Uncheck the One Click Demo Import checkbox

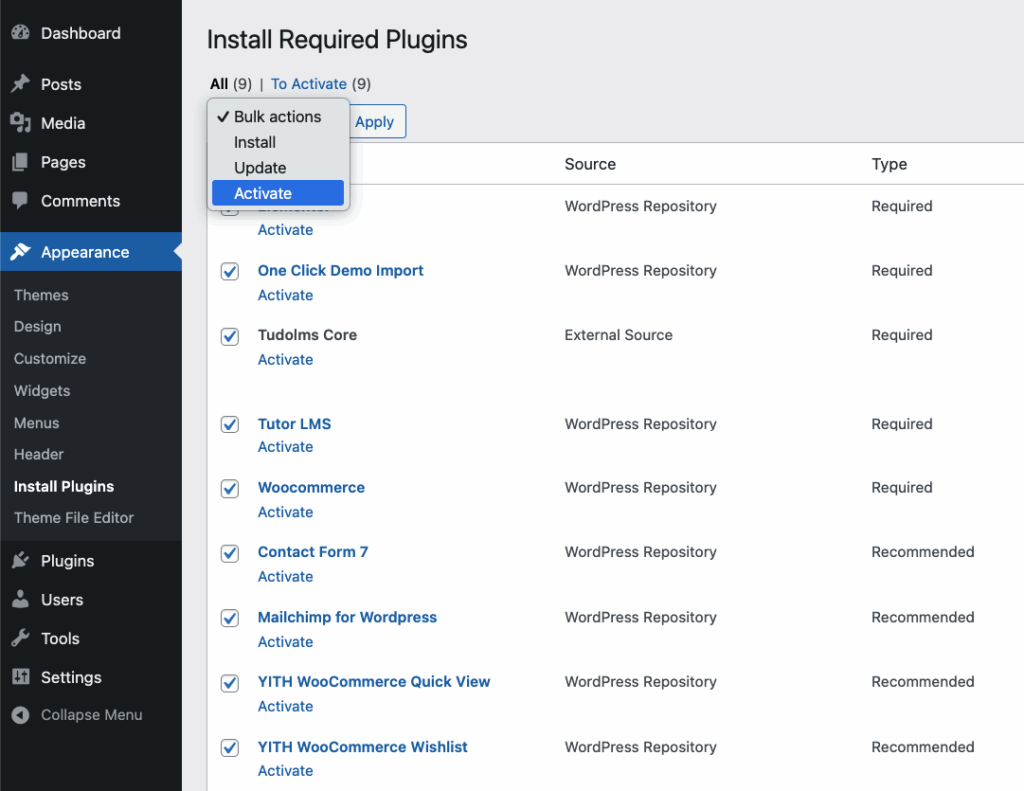click(230, 271)
